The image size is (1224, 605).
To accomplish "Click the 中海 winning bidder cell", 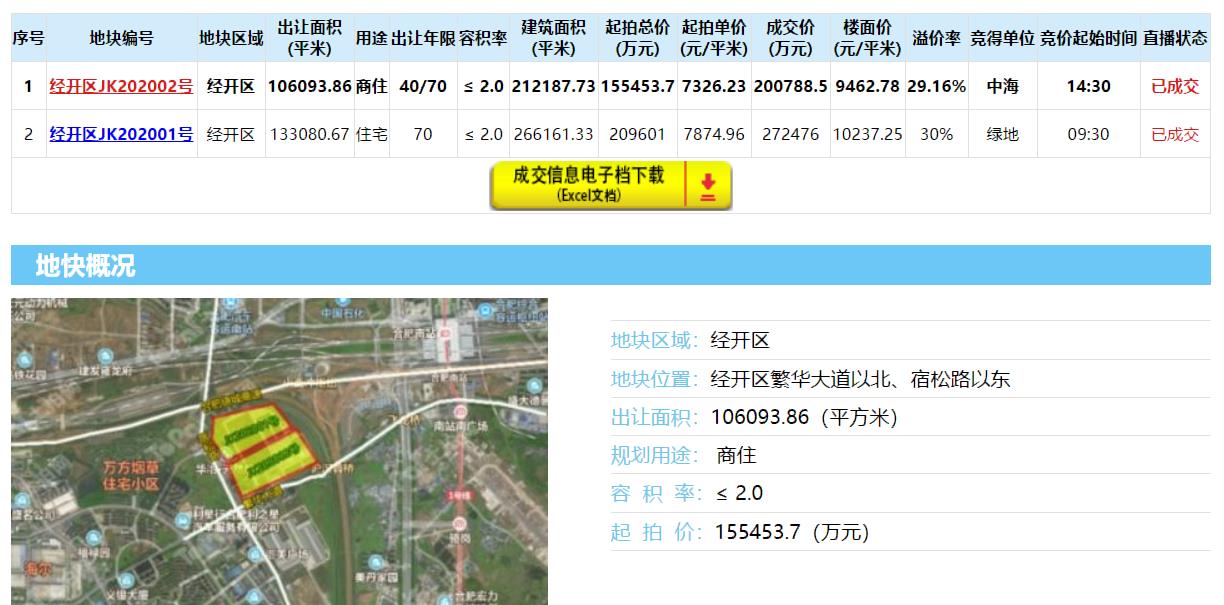I will pyautogui.click(x=1003, y=84).
